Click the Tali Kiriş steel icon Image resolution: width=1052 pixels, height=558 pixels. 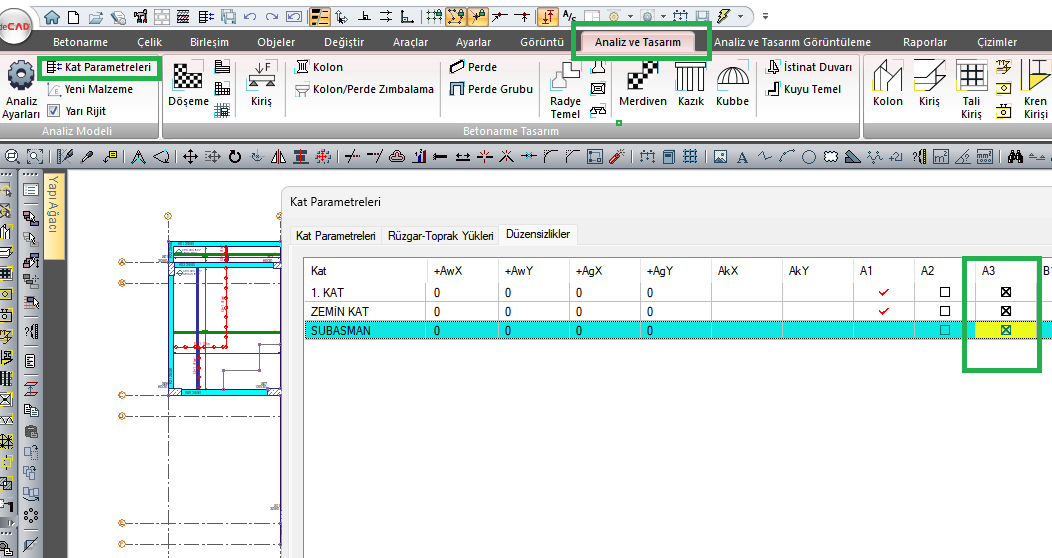click(x=971, y=77)
